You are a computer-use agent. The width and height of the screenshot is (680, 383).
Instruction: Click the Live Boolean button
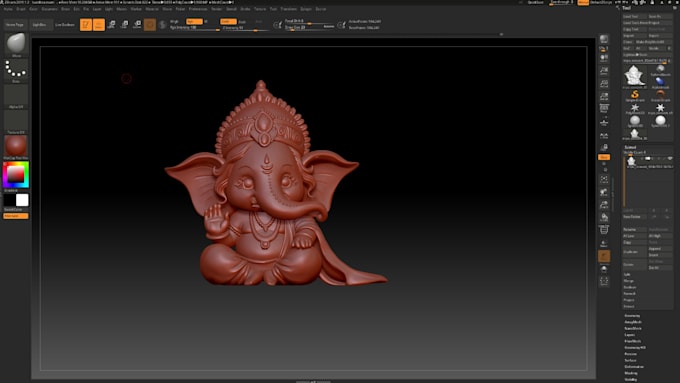pos(65,25)
